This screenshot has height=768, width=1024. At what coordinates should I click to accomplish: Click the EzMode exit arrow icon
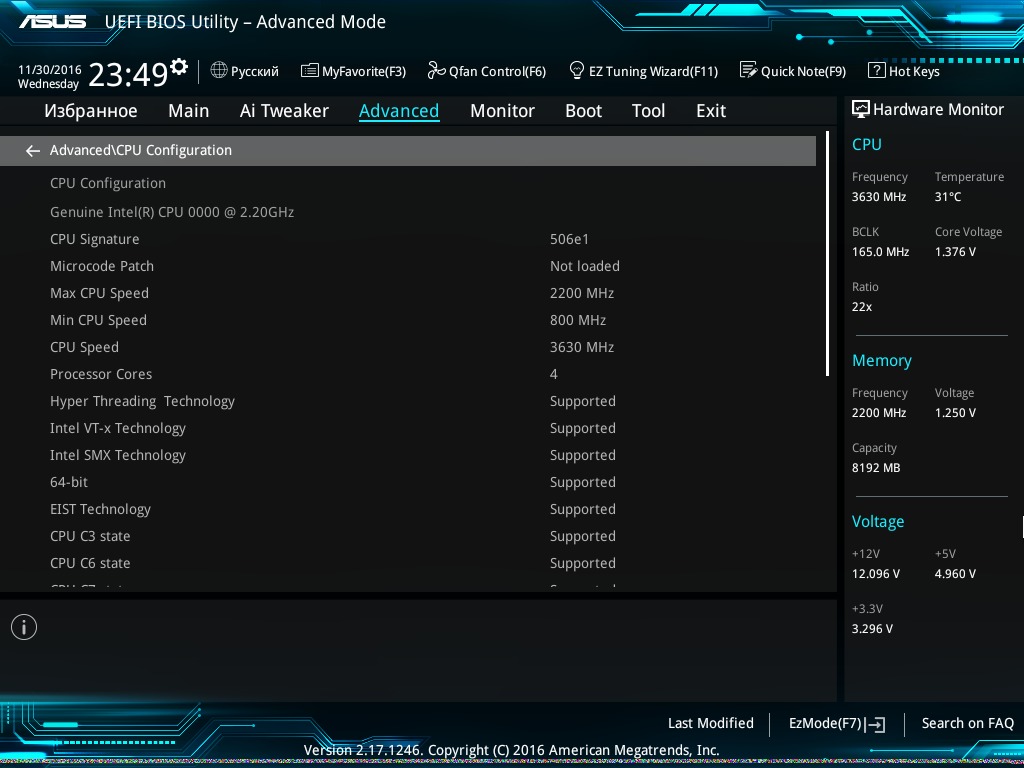(875, 724)
